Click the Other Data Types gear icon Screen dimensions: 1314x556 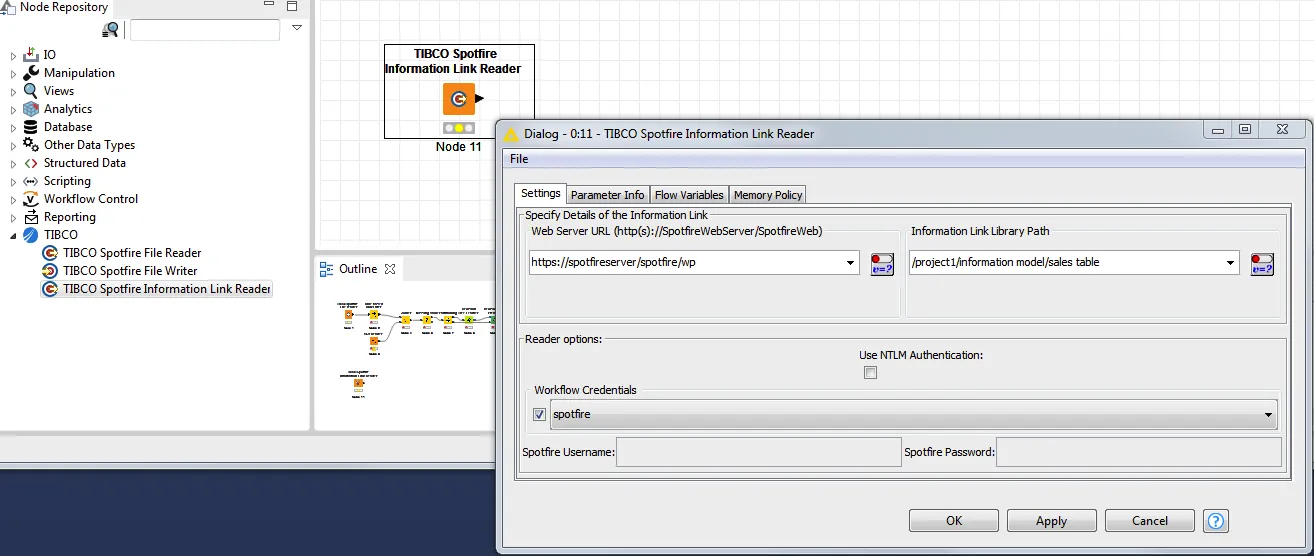coord(30,145)
